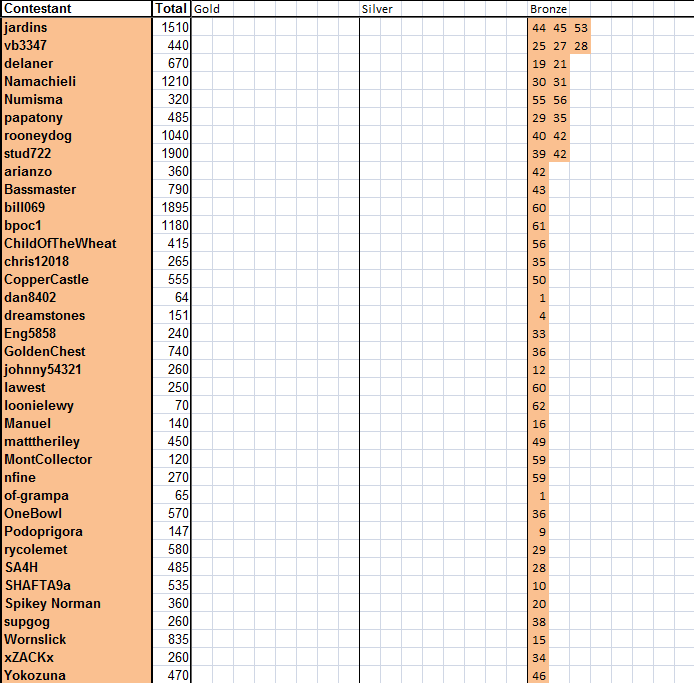Select the ChildOfTheWheat contestant cell
The image size is (694, 683).
coord(77,243)
